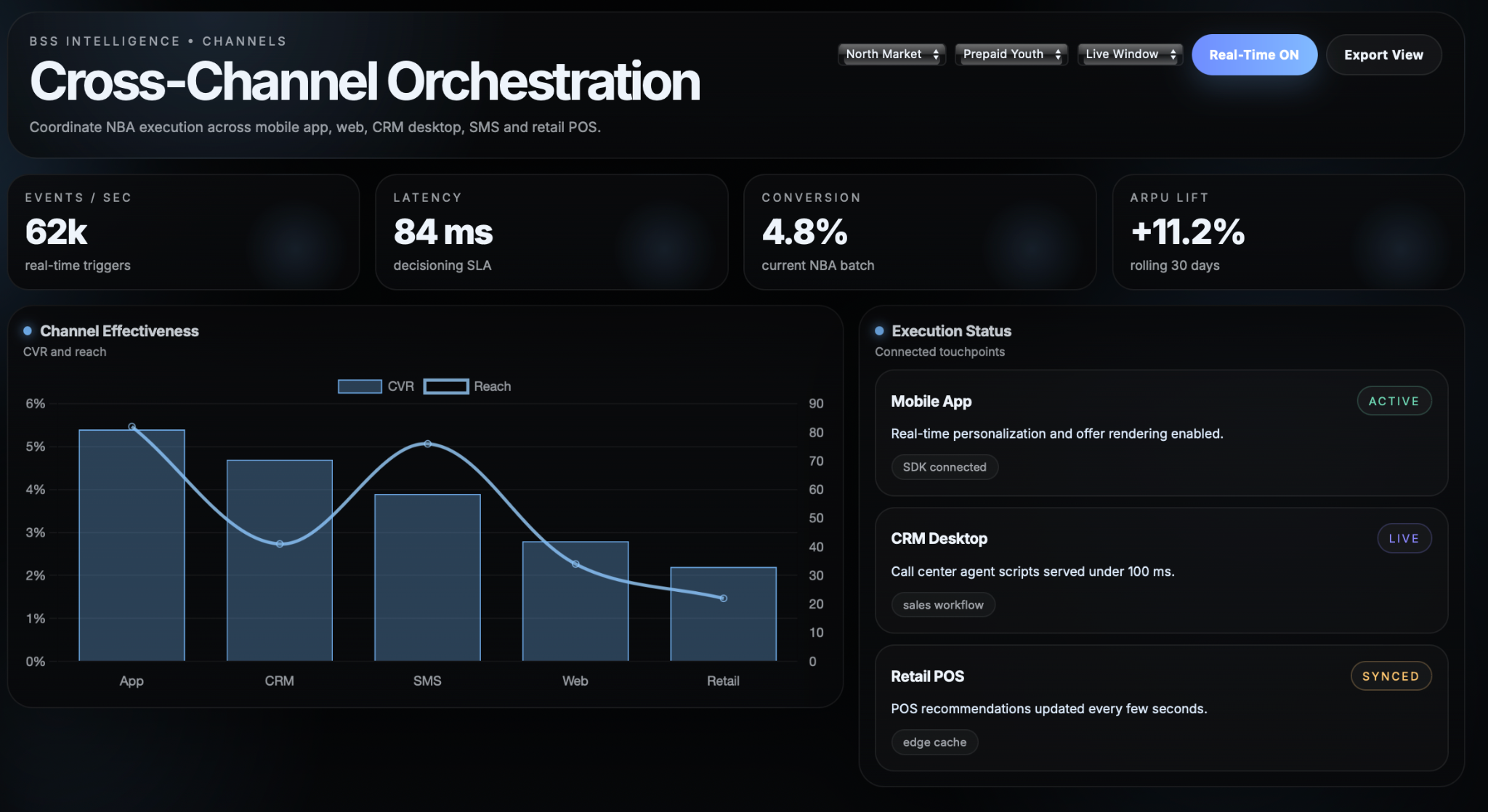Select the sales workflow tag
1488x812 pixels.
point(942,605)
